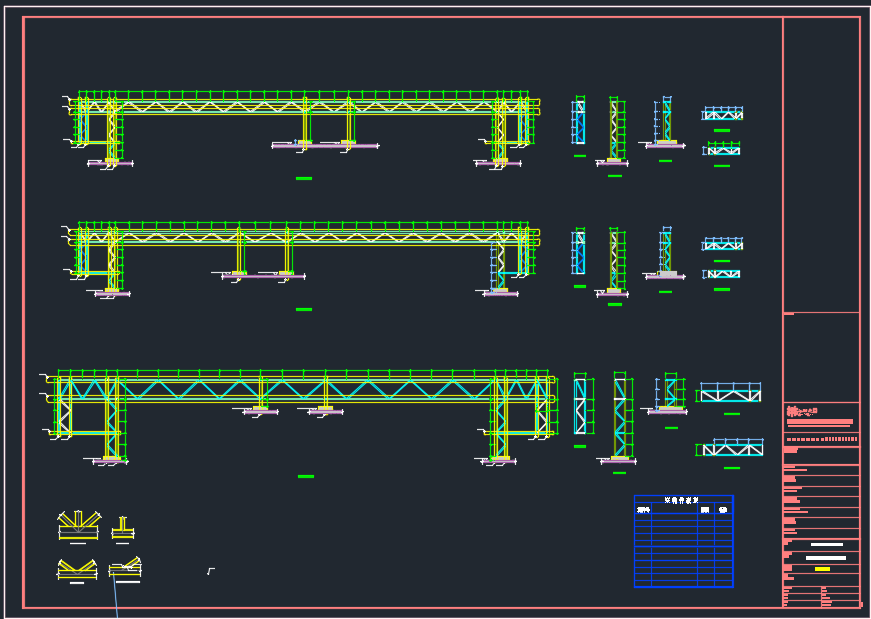Click the green label under the top truss elevation
Screen dimensions: 871x619
(304, 178)
